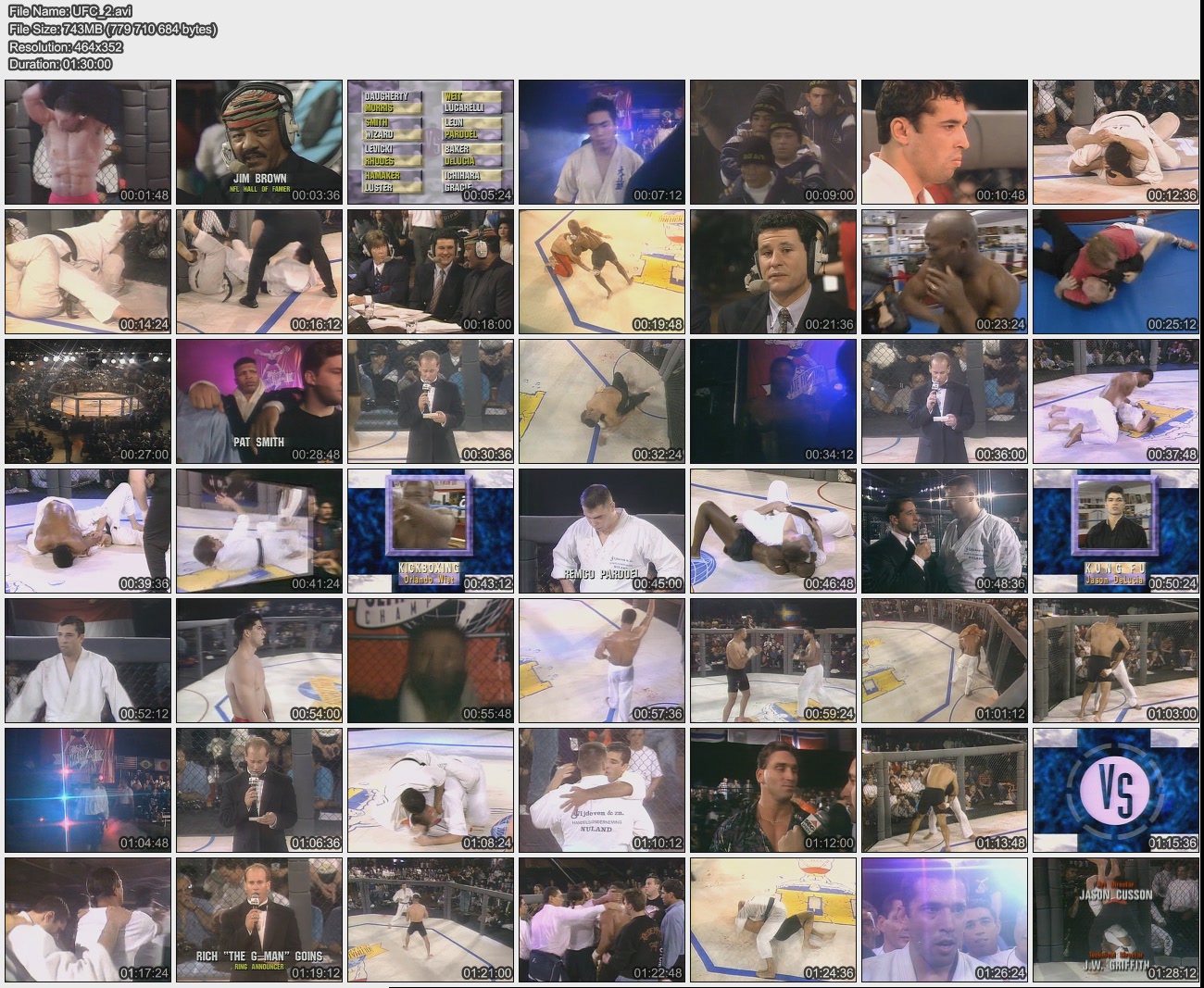Image resolution: width=1204 pixels, height=988 pixels.
Task: Select the thumbnail stamped 01:26:24
Action: 944,919
